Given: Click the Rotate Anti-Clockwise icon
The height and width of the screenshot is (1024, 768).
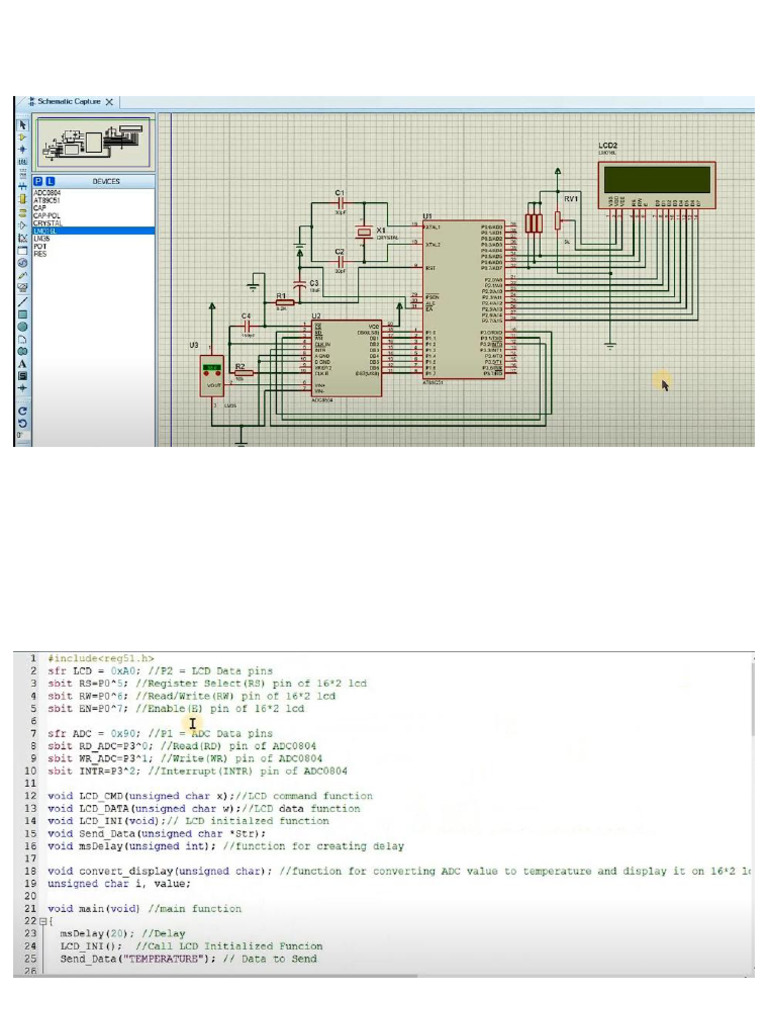Looking at the screenshot, I should coord(23,423).
